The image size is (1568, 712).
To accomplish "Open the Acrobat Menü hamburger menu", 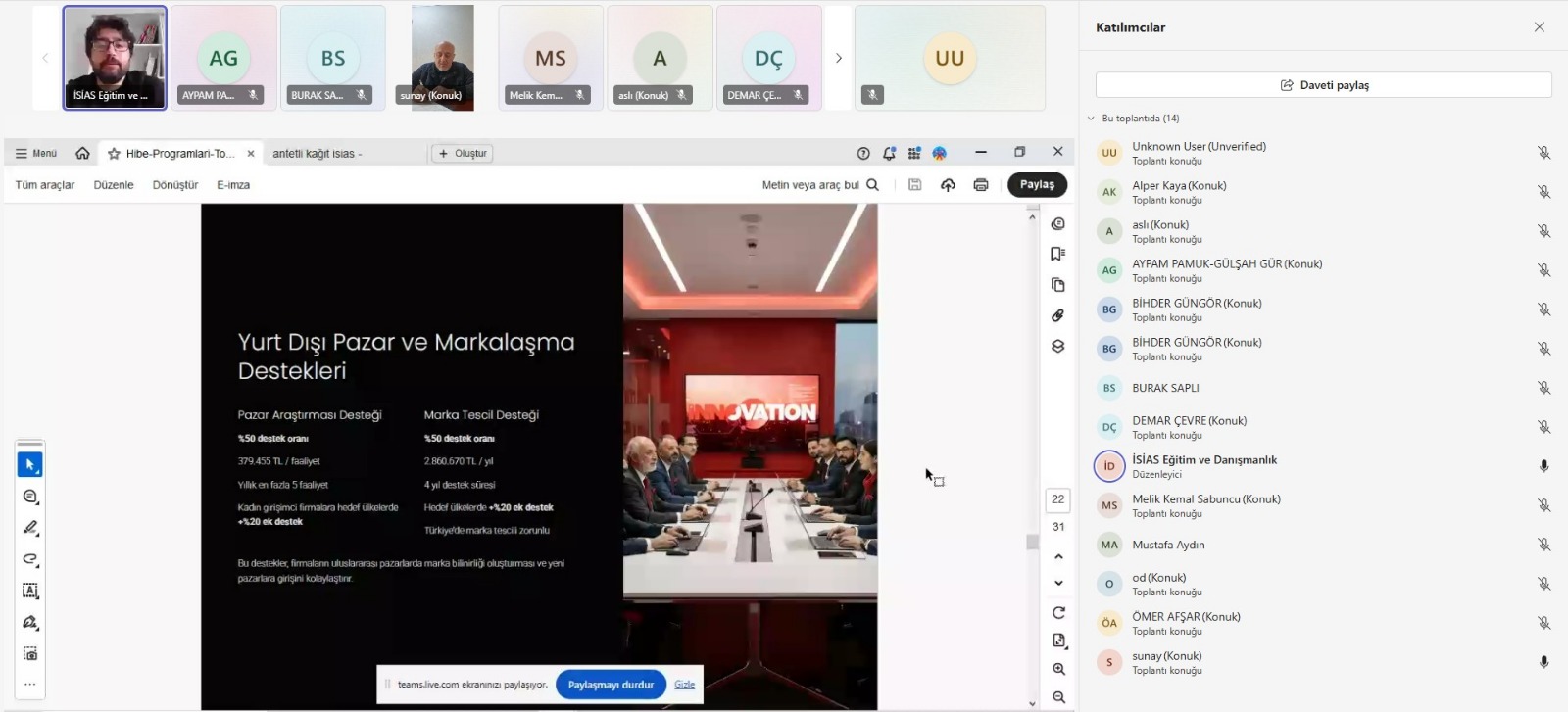I will coord(35,154).
